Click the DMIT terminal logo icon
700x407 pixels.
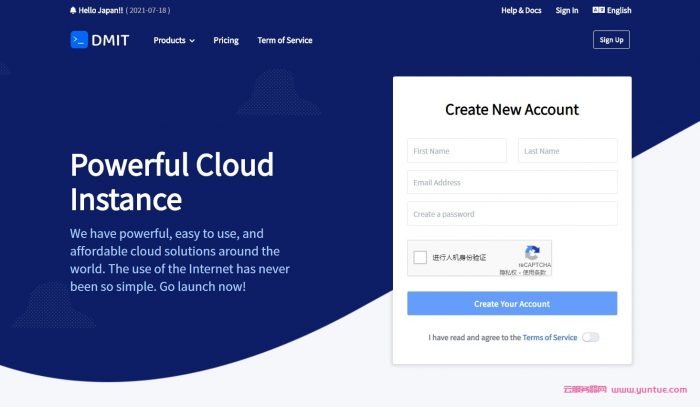(80, 40)
